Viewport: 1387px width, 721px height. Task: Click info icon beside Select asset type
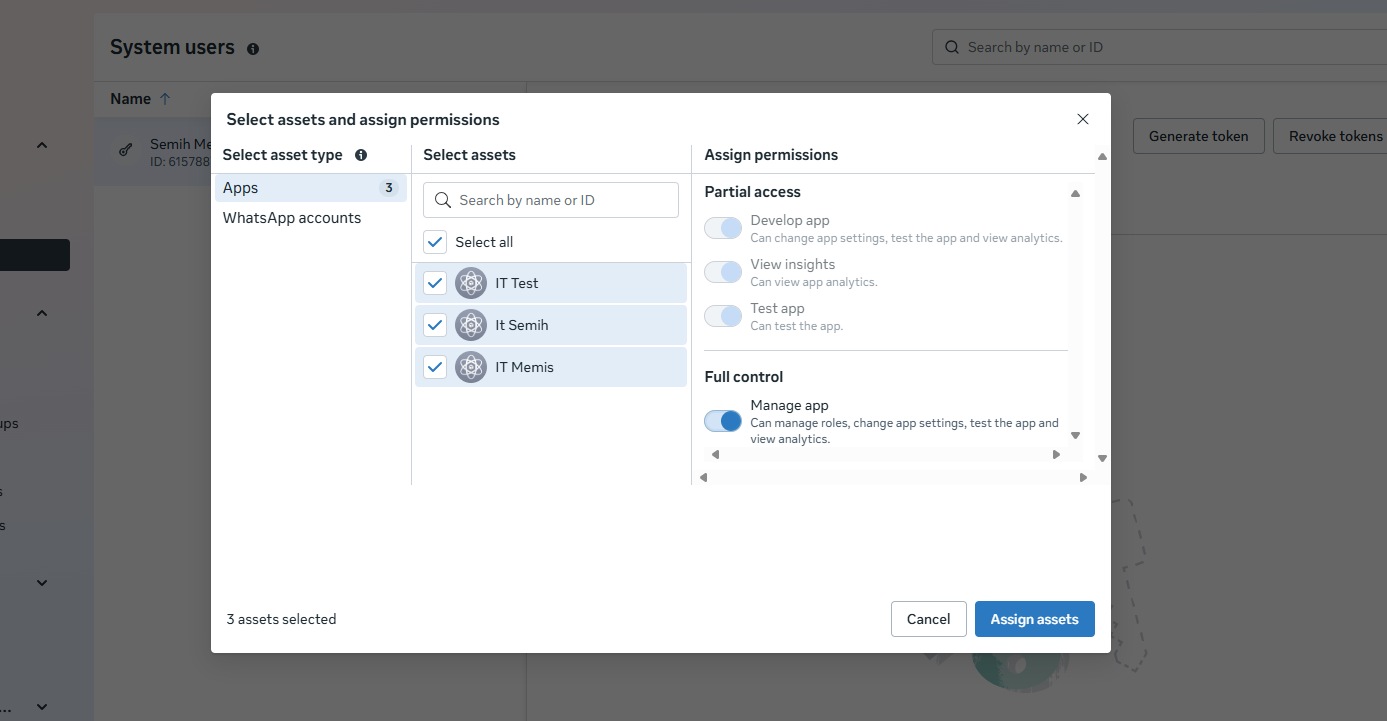coord(361,155)
